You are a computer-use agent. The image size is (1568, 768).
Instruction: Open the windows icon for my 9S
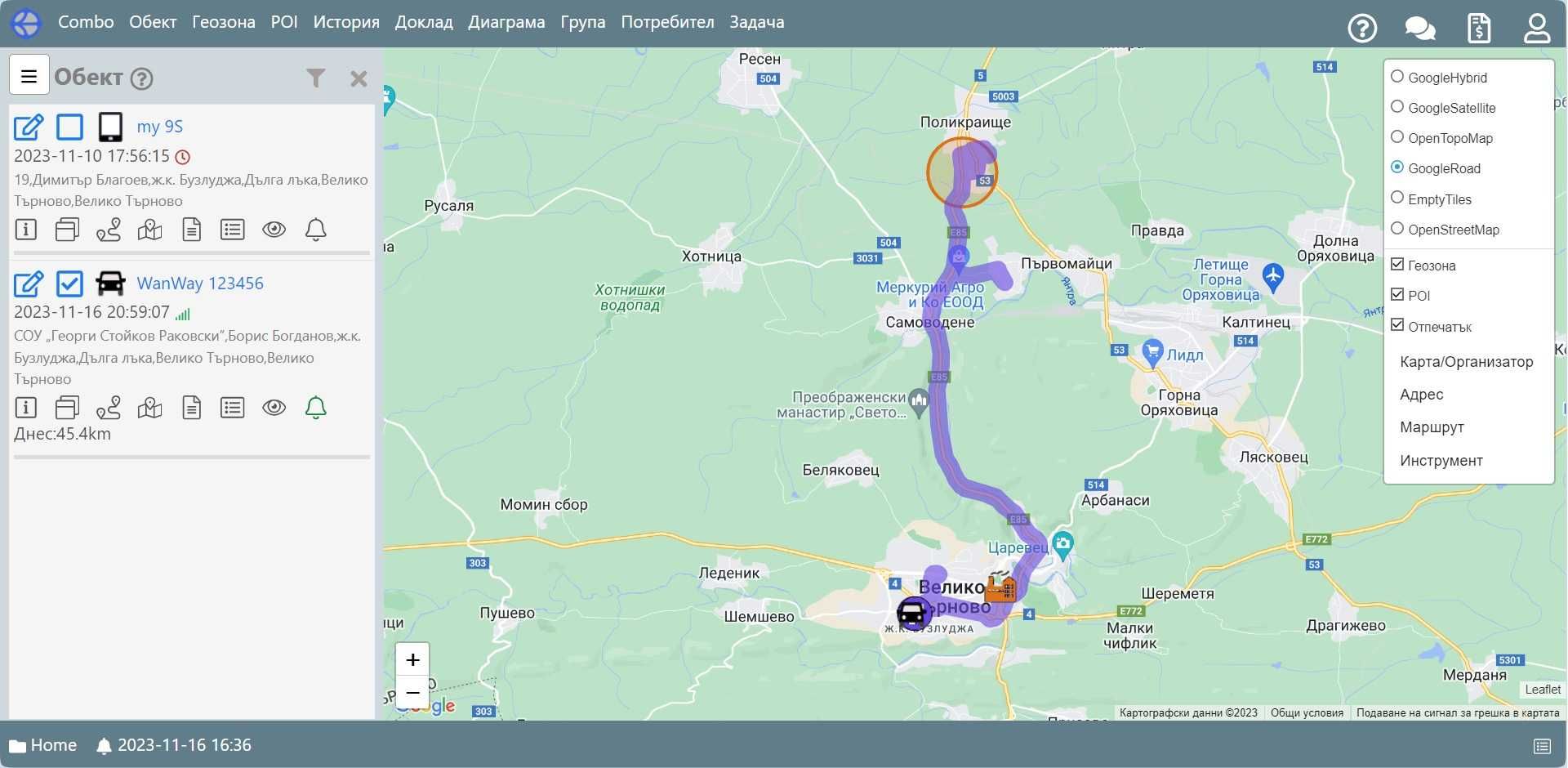click(67, 230)
